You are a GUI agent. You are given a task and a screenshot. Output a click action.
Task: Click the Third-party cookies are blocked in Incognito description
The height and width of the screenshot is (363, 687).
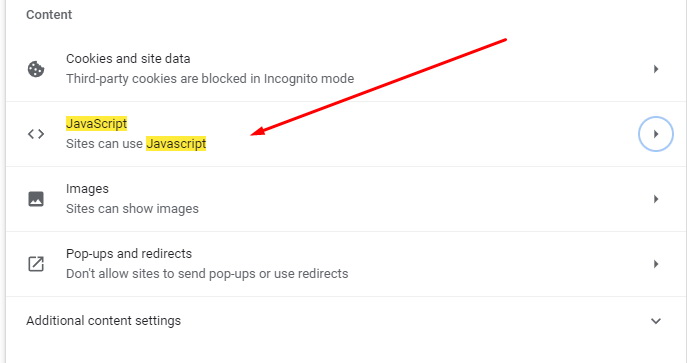tap(210, 79)
